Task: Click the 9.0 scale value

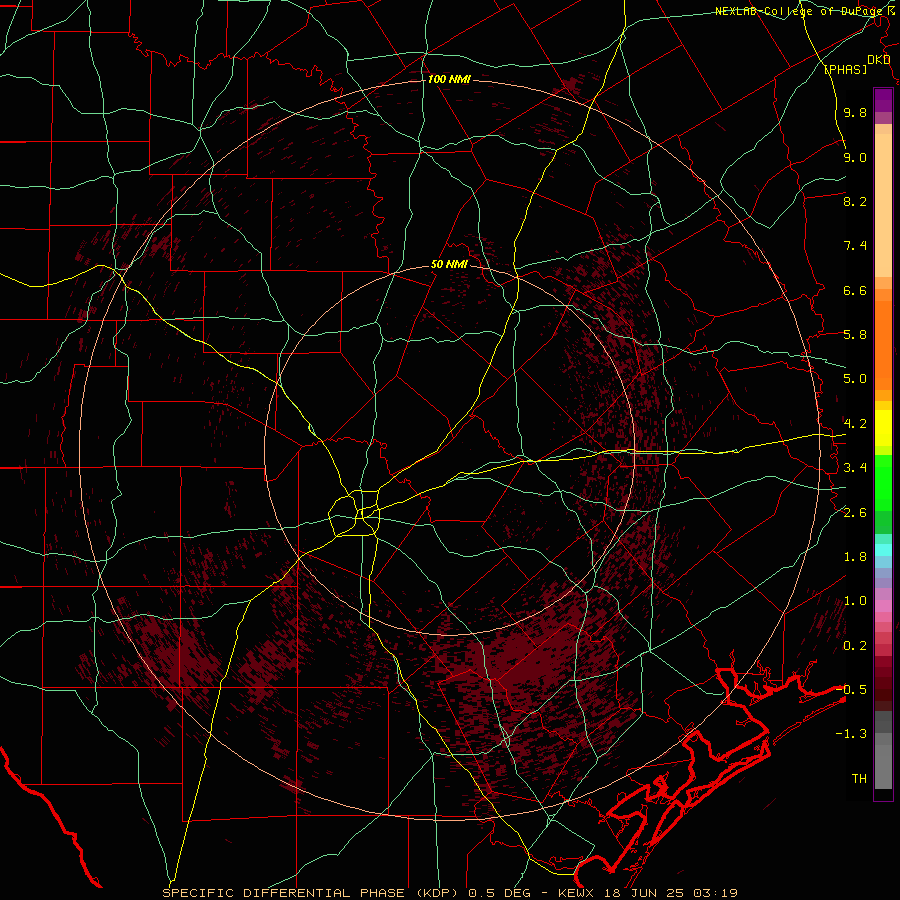Action: 855,157
